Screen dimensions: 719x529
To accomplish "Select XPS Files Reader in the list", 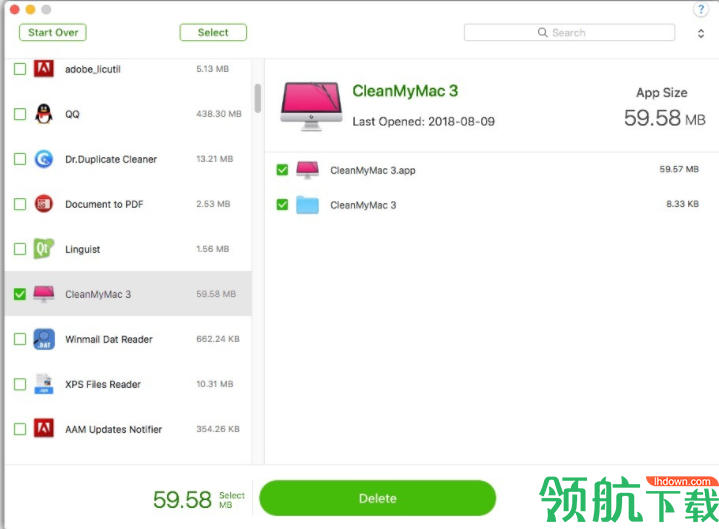I will tap(103, 384).
